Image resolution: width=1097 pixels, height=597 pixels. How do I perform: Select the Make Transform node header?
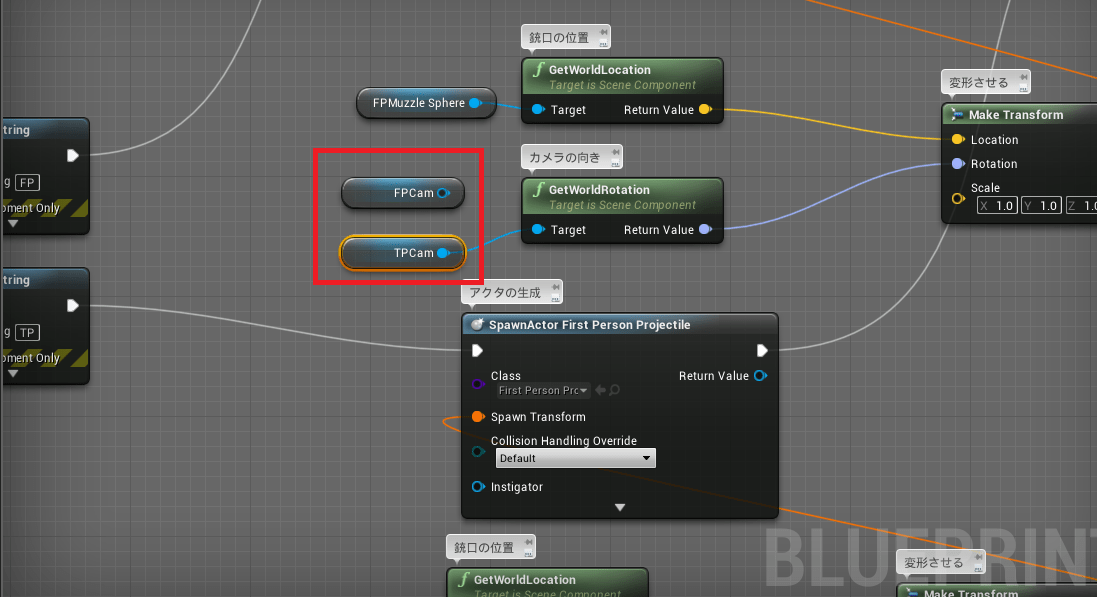[x=1020, y=115]
